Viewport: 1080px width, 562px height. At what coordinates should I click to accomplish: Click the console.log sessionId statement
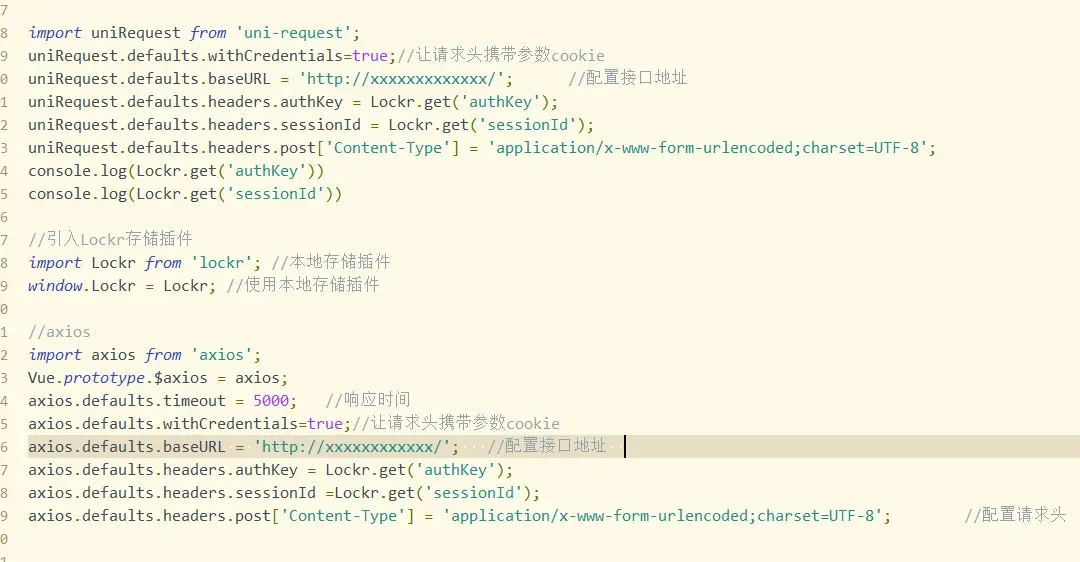point(185,194)
